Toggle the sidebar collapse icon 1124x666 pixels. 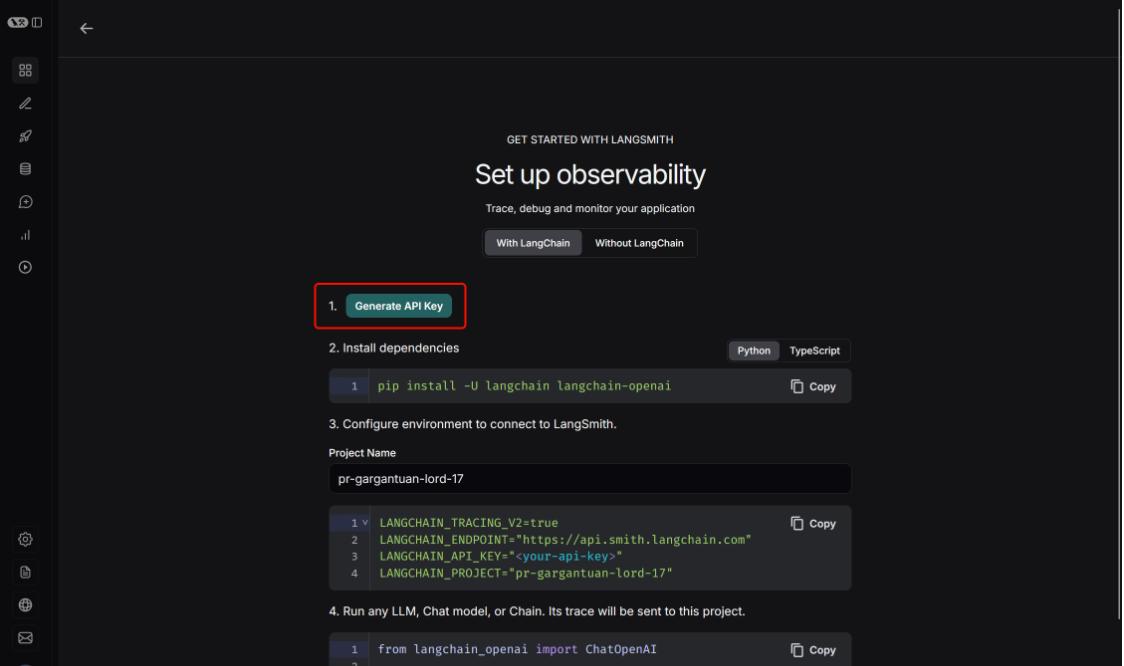(37, 22)
